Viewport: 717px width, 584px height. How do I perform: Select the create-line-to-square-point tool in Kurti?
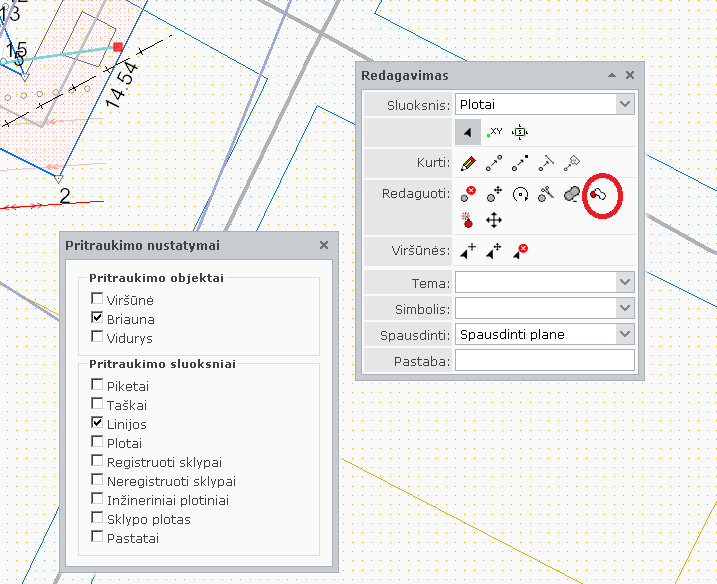tap(520, 163)
